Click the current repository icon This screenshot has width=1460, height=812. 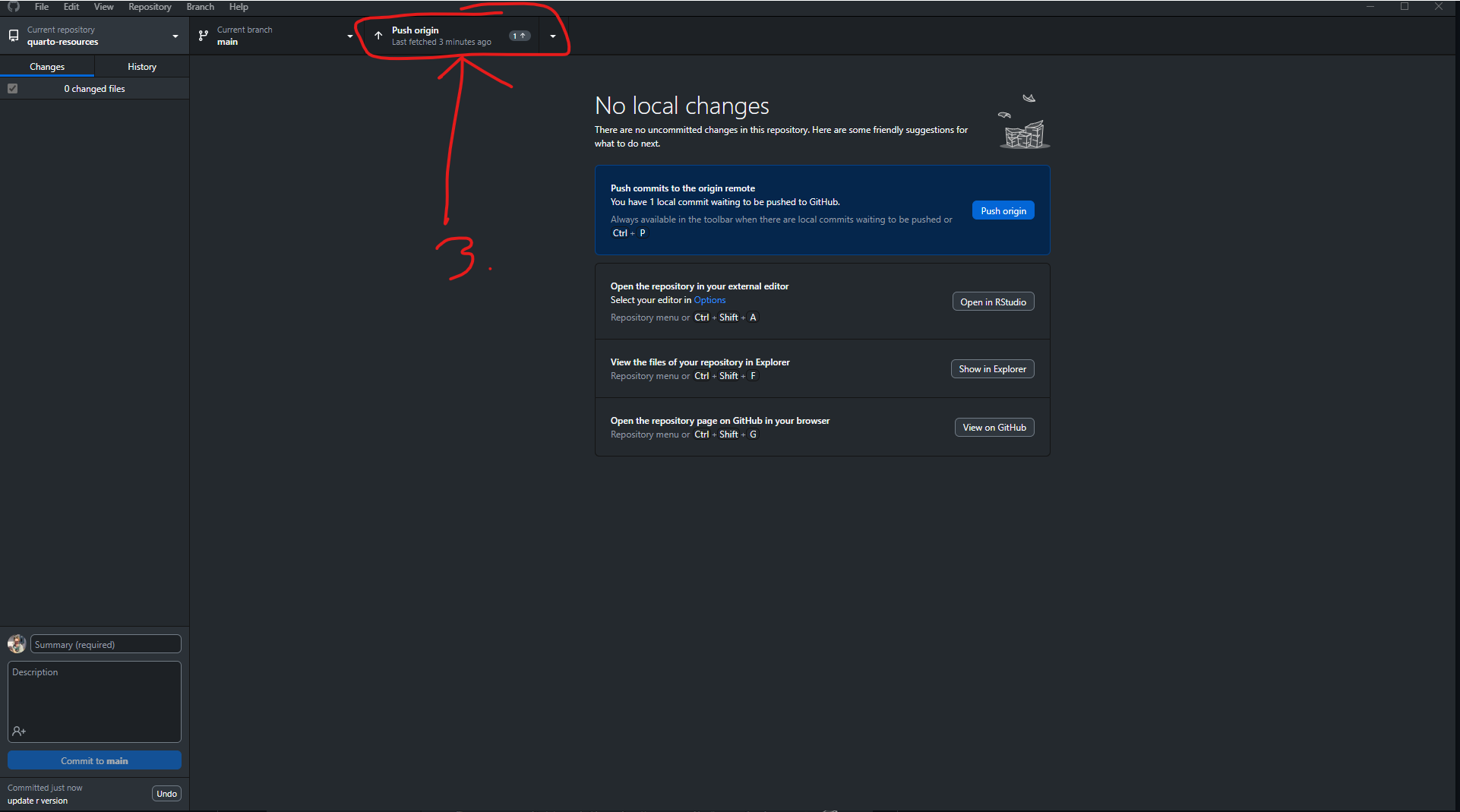click(x=14, y=36)
